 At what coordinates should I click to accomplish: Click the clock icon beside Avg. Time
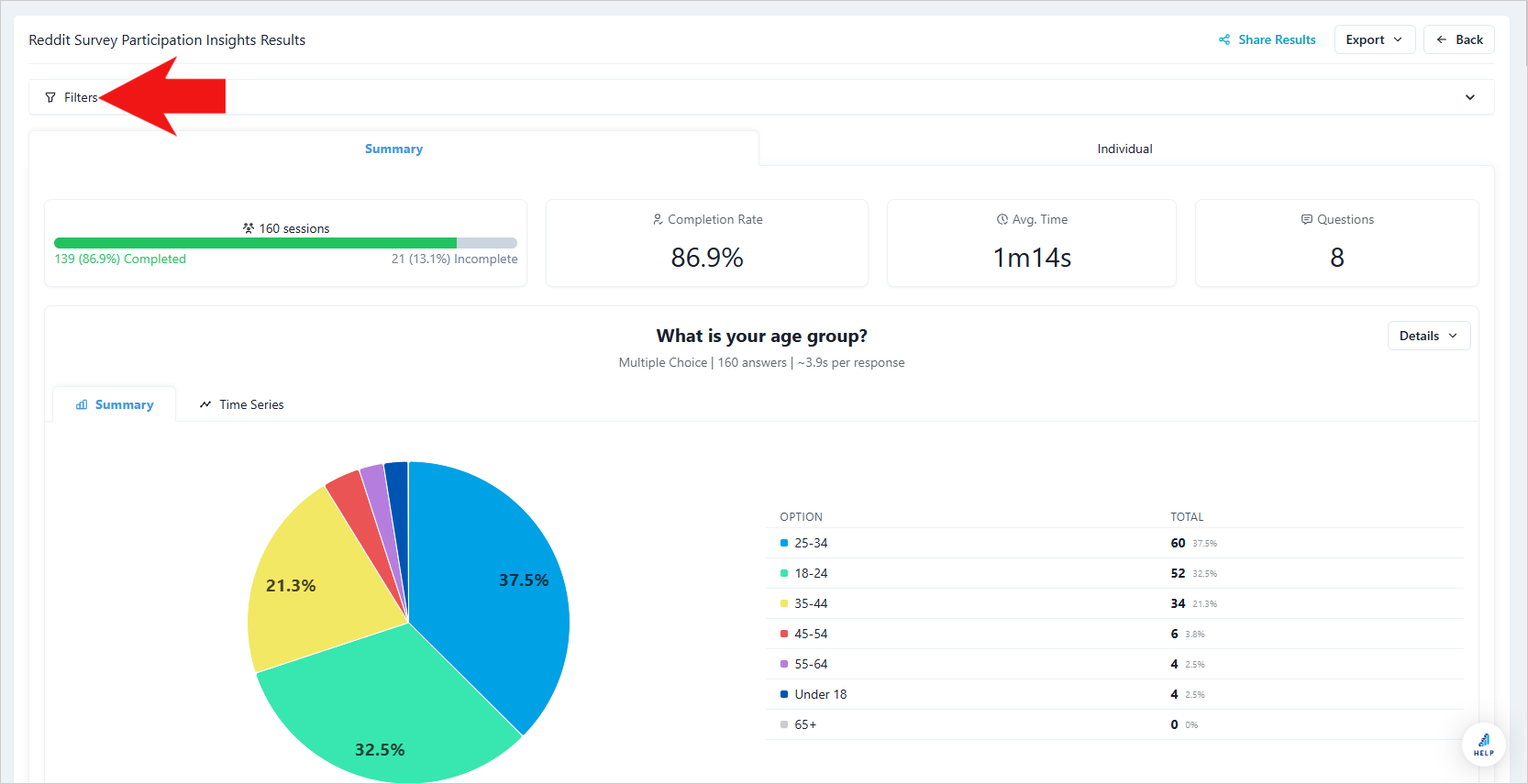[1002, 219]
